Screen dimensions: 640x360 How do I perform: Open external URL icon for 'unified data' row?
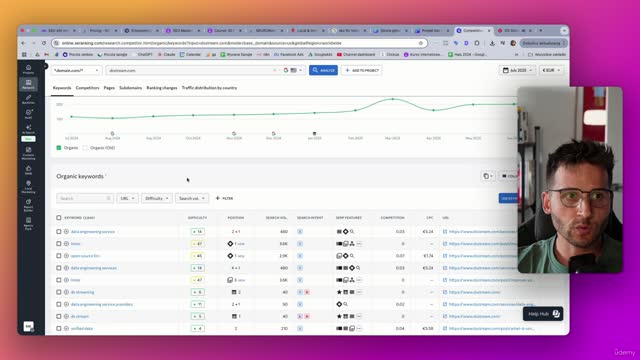[445, 328]
